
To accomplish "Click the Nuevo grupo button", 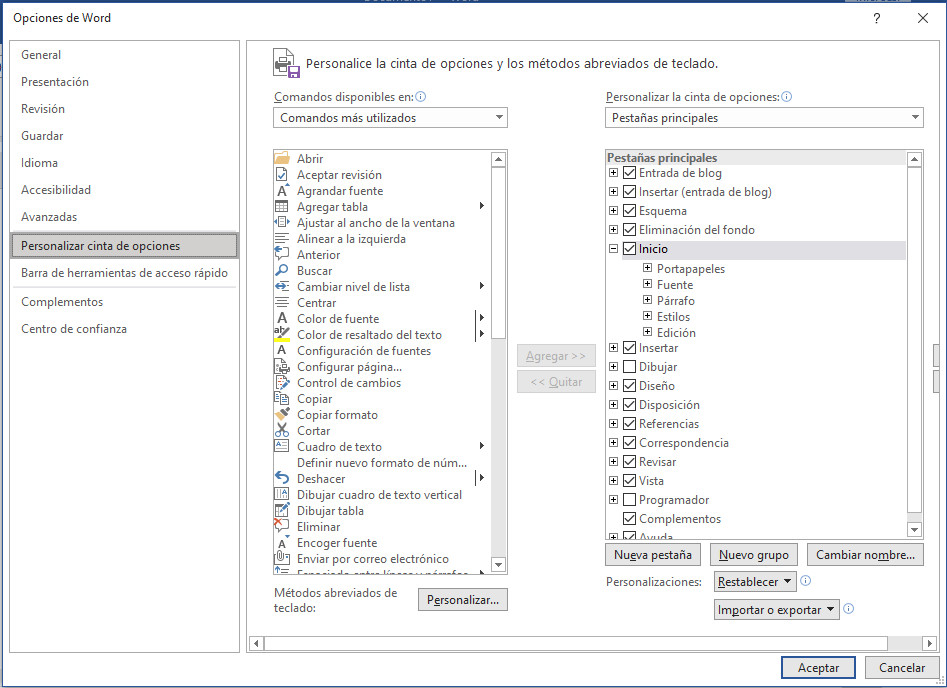I will pyautogui.click(x=754, y=555).
